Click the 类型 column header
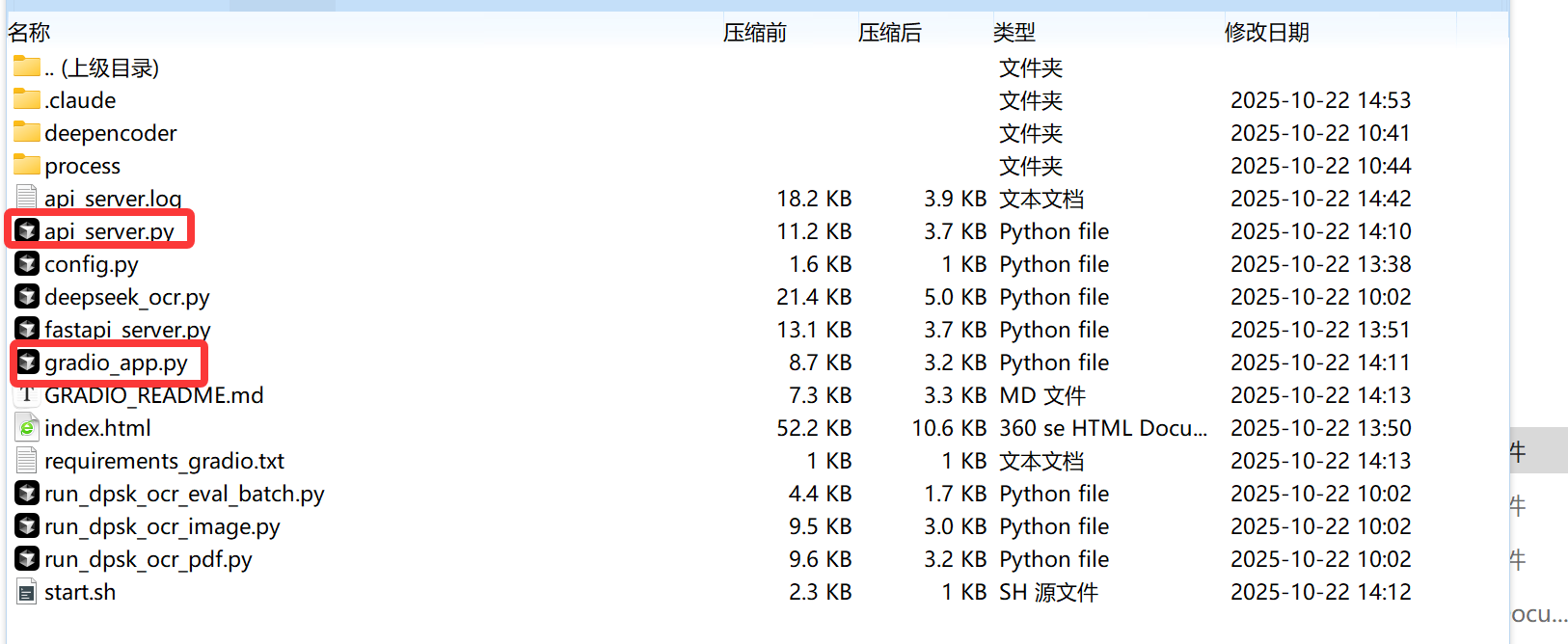1568x644 pixels. 1014,33
